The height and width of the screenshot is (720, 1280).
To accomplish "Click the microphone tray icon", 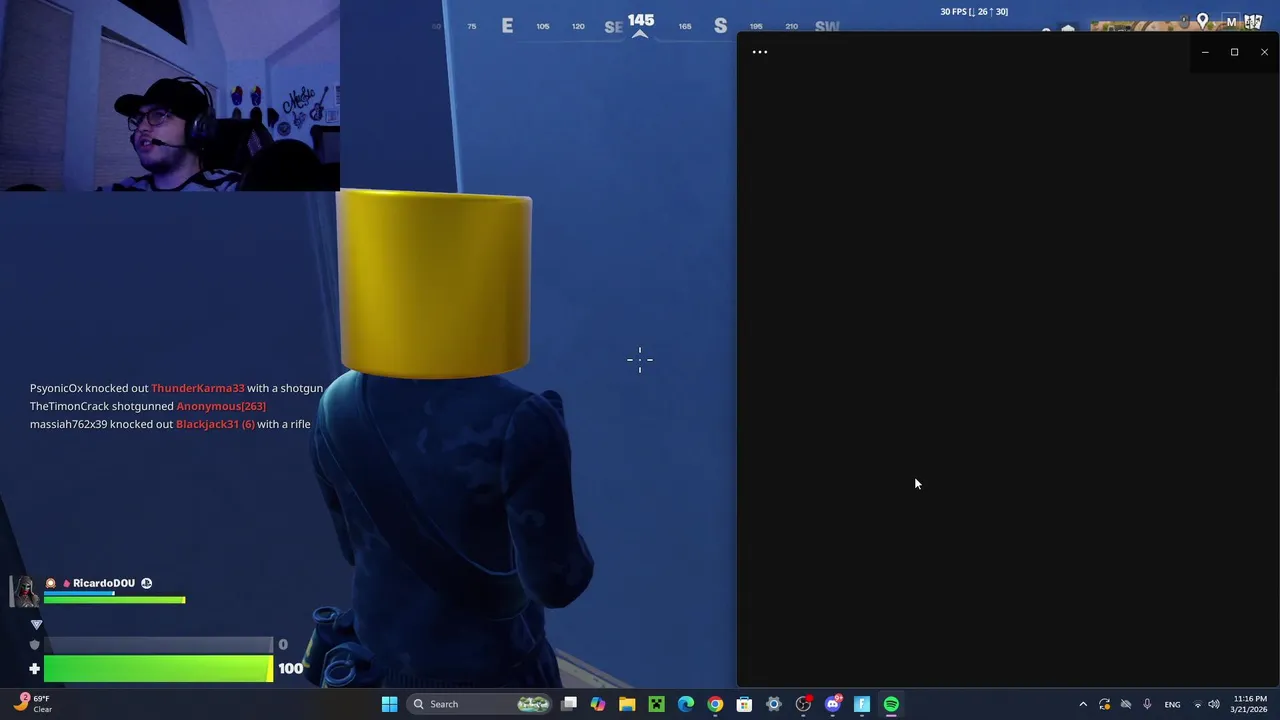I will click(1147, 704).
